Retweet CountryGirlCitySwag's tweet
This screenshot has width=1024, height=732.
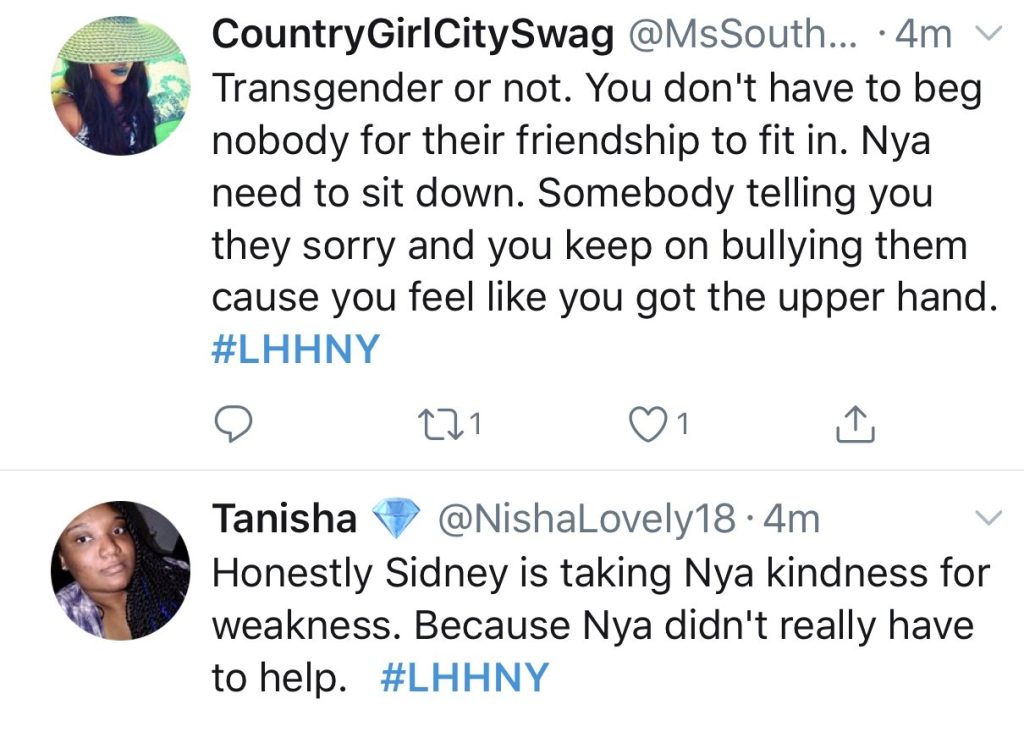click(x=440, y=424)
